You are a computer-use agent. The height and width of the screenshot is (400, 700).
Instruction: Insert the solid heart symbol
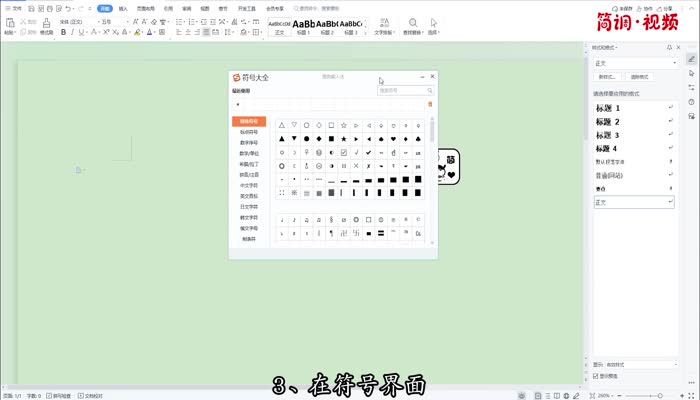click(392, 138)
